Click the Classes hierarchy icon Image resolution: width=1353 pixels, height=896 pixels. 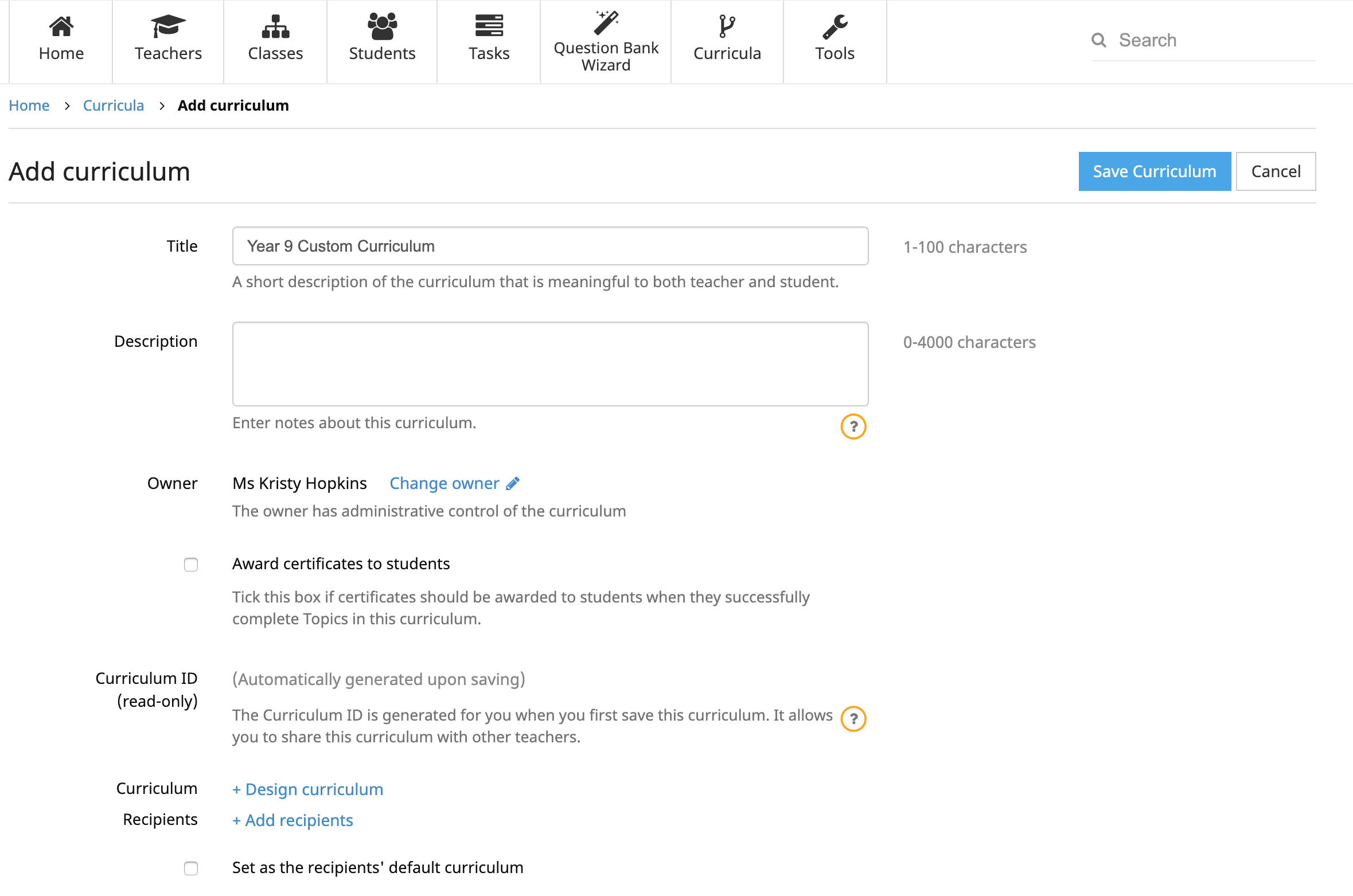click(x=275, y=26)
